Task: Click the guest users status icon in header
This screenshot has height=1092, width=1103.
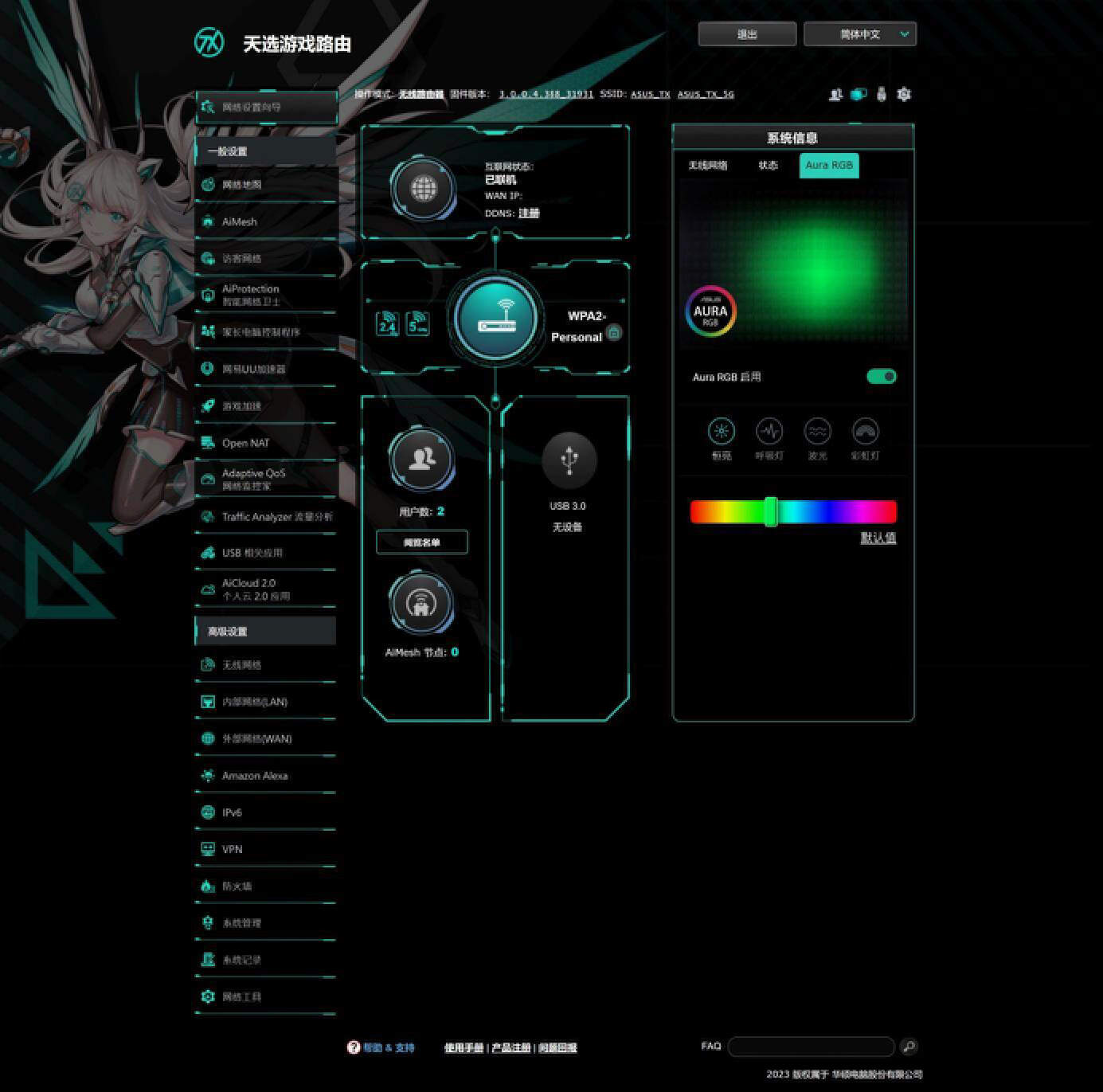Action: tap(835, 94)
